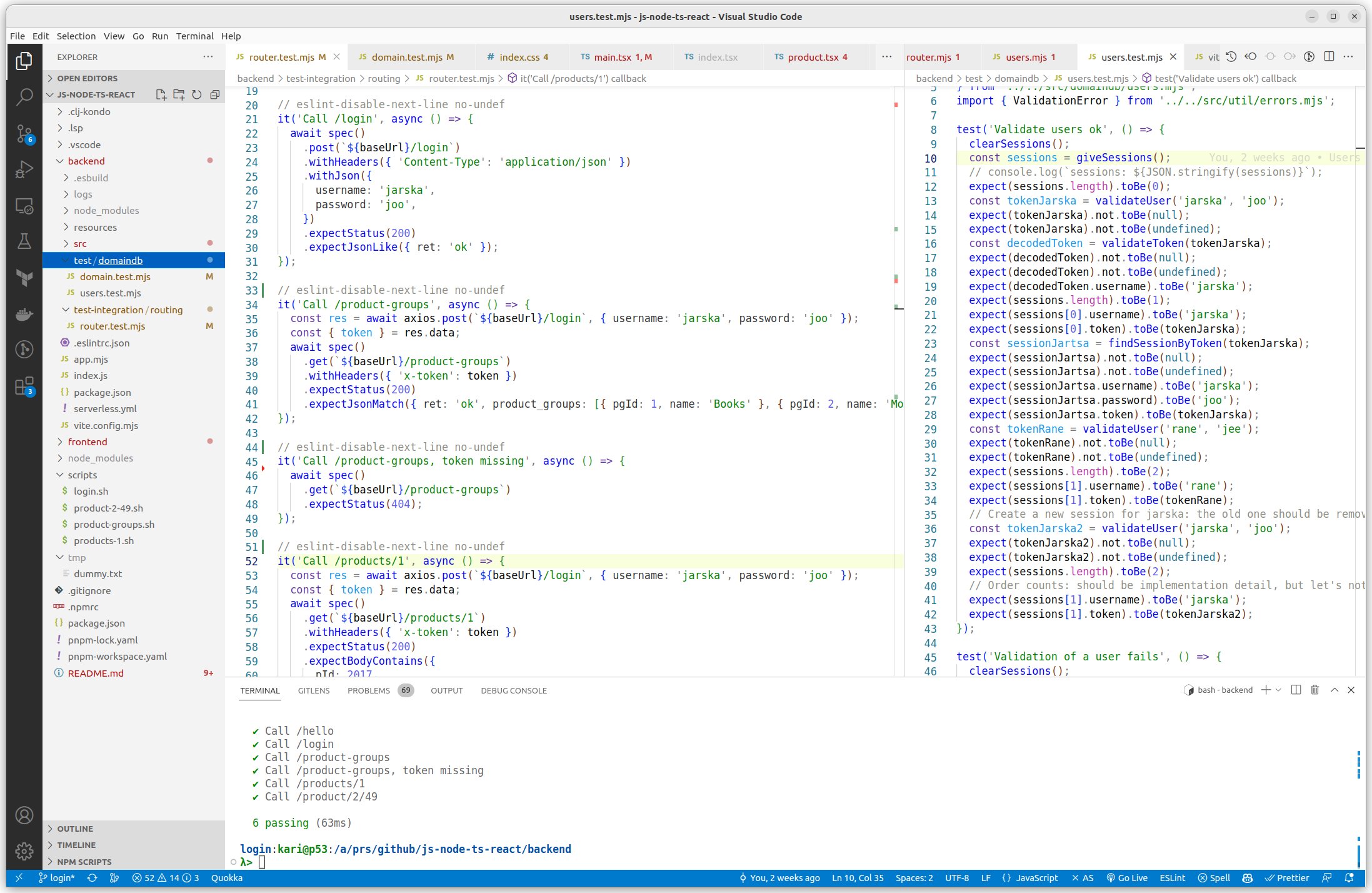Click Spaces: 2 indentation setting
The width and height of the screenshot is (1372, 893).
point(914,878)
